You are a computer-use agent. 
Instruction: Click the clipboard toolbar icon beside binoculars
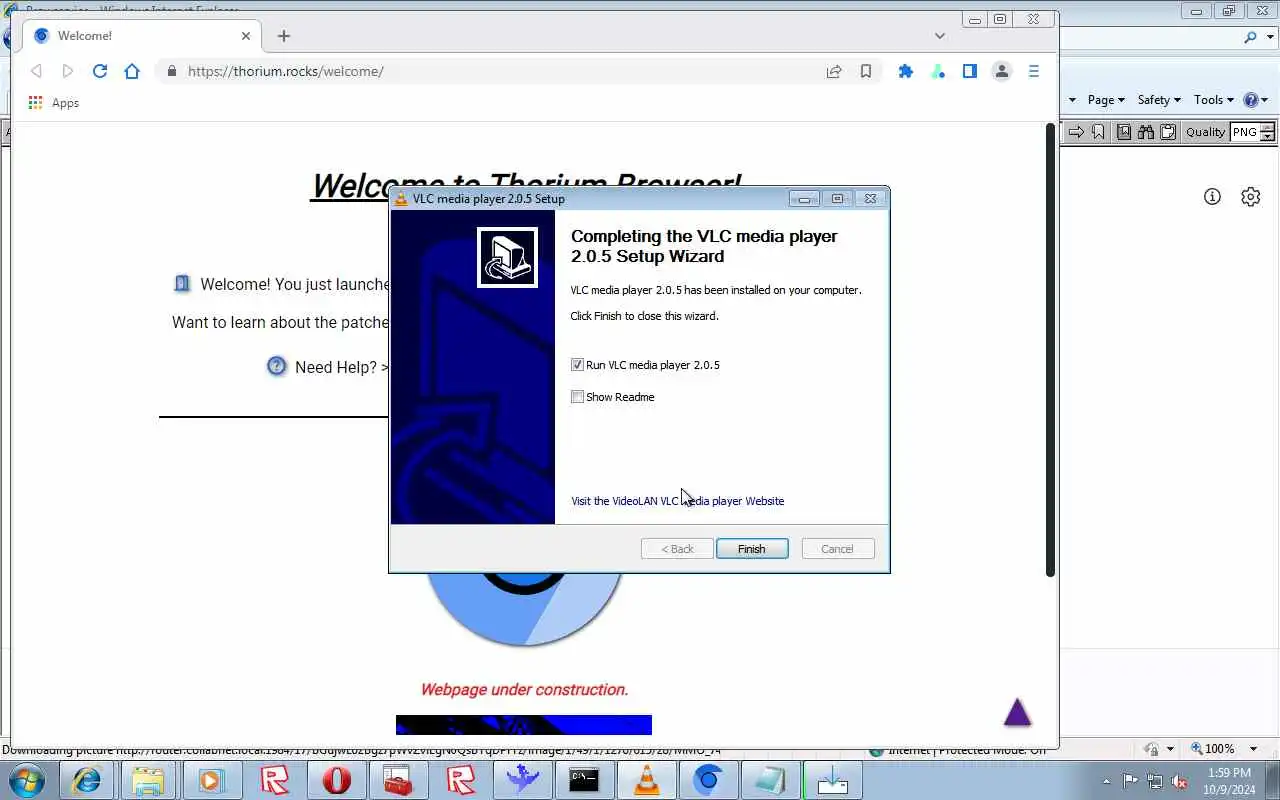click(x=1167, y=132)
